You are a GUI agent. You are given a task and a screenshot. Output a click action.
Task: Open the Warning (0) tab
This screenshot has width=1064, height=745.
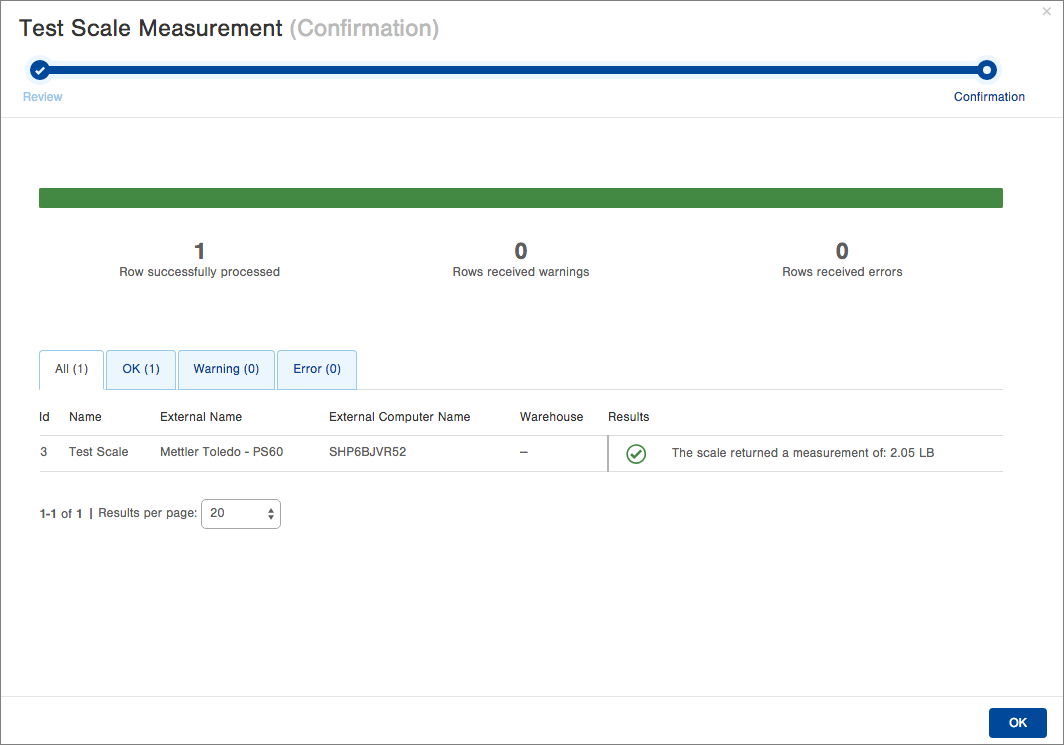[x=226, y=369]
